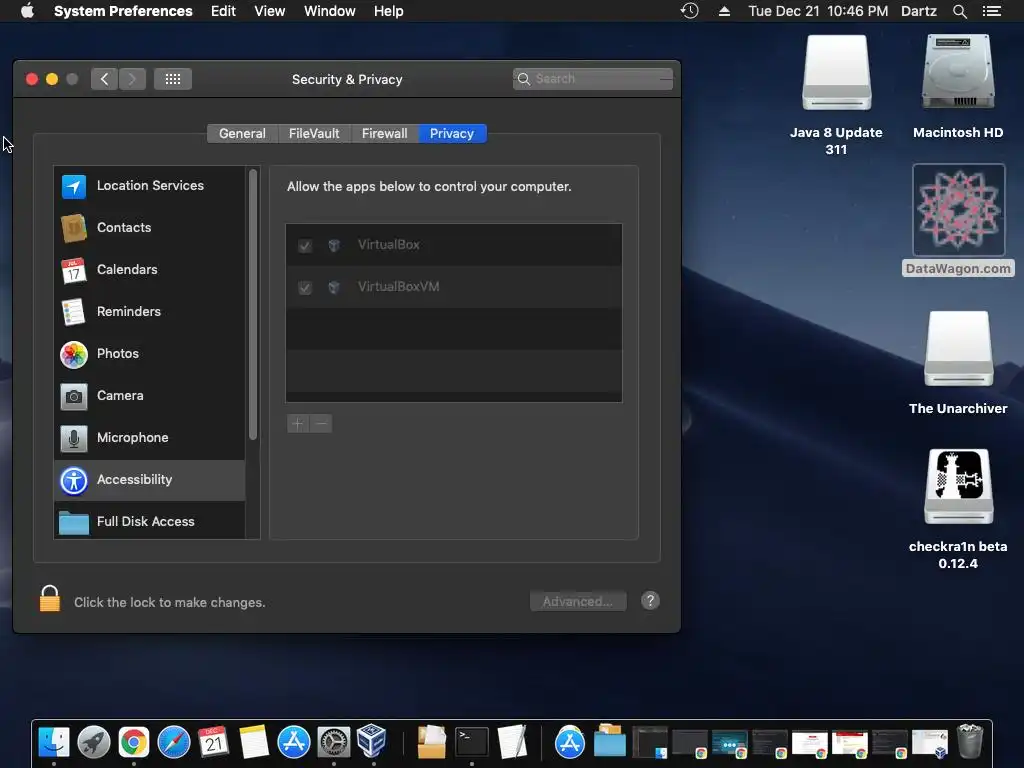Select the Accessibility category

[x=150, y=480]
